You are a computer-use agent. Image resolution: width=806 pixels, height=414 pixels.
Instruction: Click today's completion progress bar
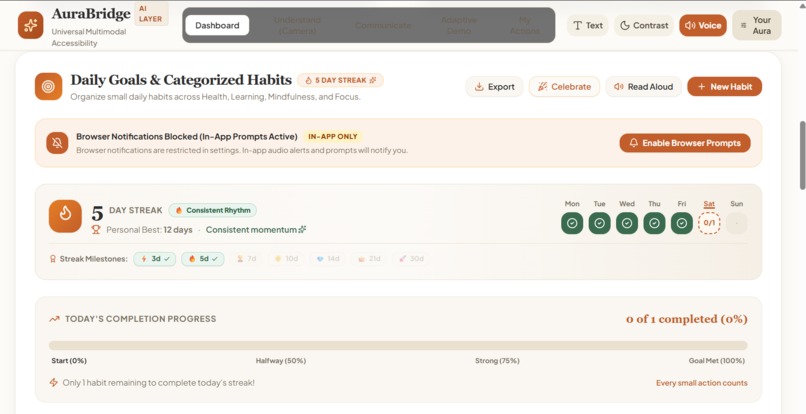tap(398, 346)
